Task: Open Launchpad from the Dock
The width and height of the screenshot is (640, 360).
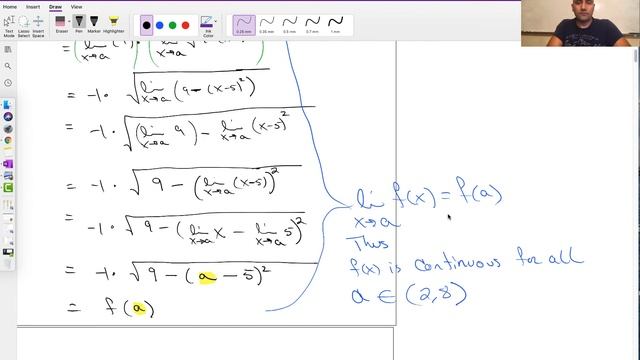Action: coord(8,129)
